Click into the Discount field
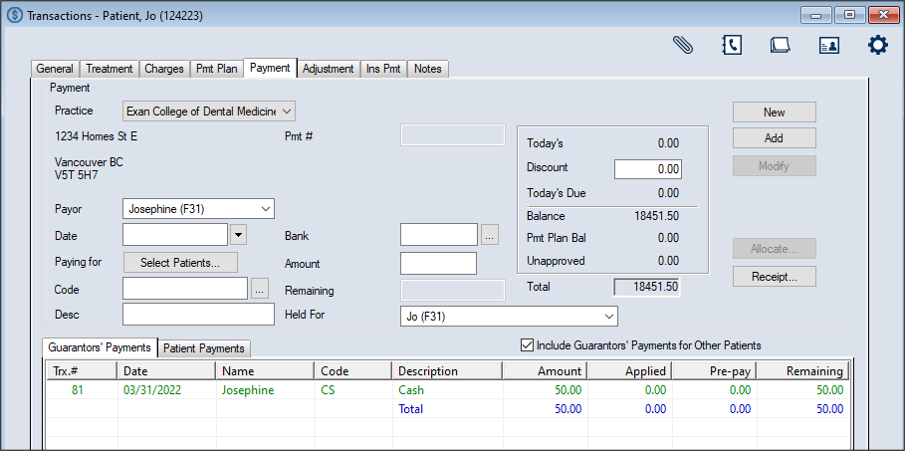This screenshot has width=905, height=451. tap(647, 170)
